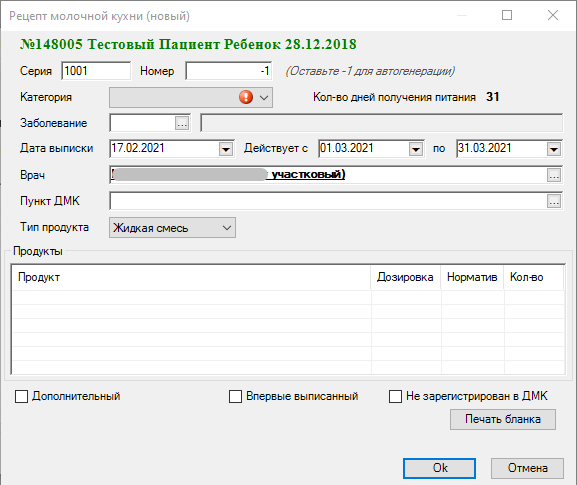
Task: Open the Действует с date dropdown
Action: click(416, 149)
